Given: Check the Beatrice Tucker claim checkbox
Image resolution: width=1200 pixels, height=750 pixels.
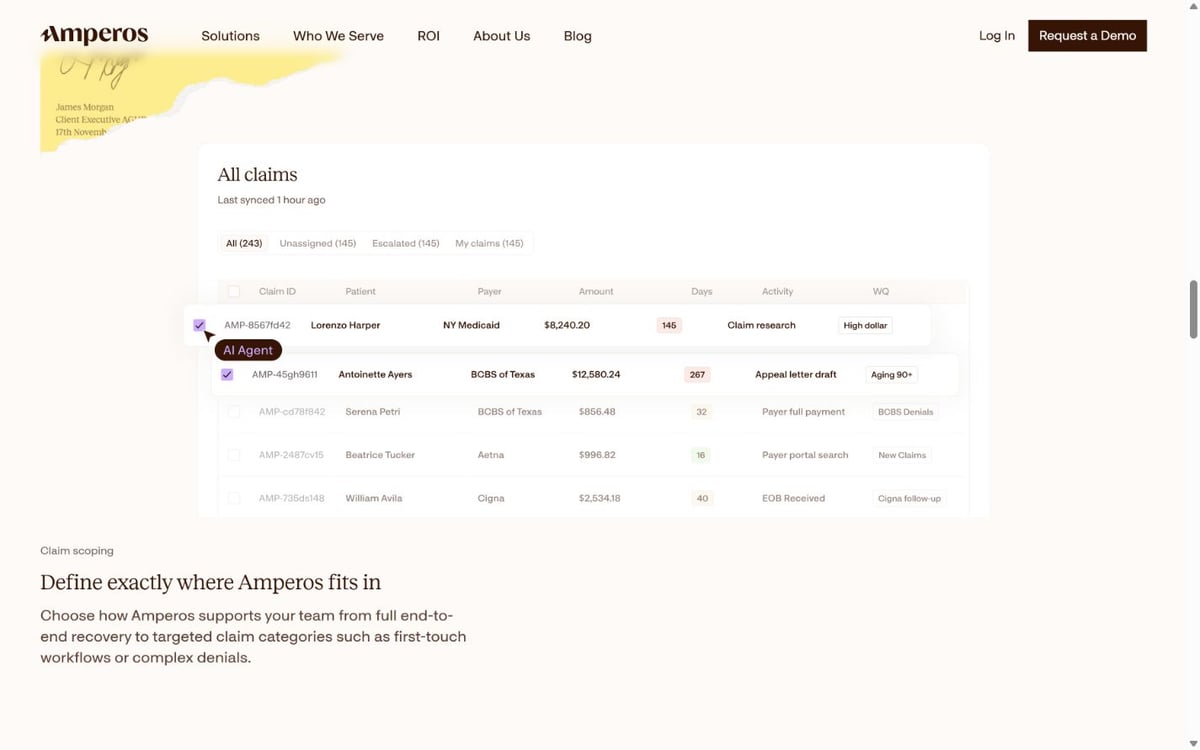Looking at the screenshot, I should [x=234, y=455].
